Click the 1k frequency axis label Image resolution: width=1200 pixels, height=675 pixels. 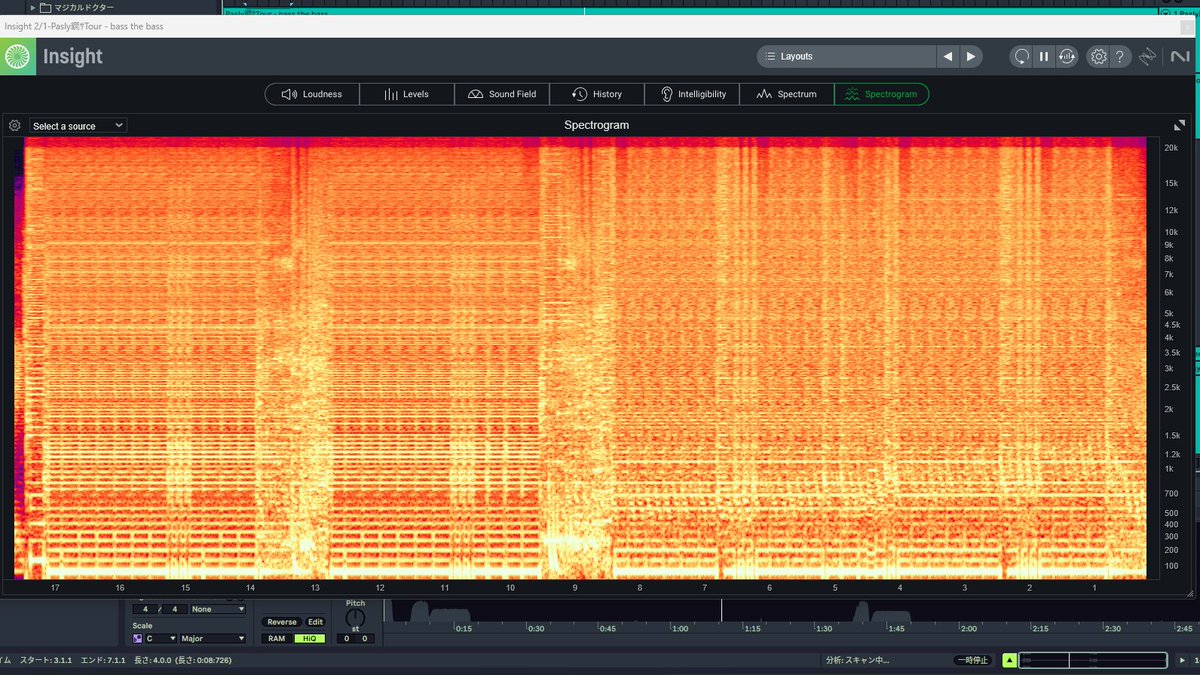click(1168, 468)
